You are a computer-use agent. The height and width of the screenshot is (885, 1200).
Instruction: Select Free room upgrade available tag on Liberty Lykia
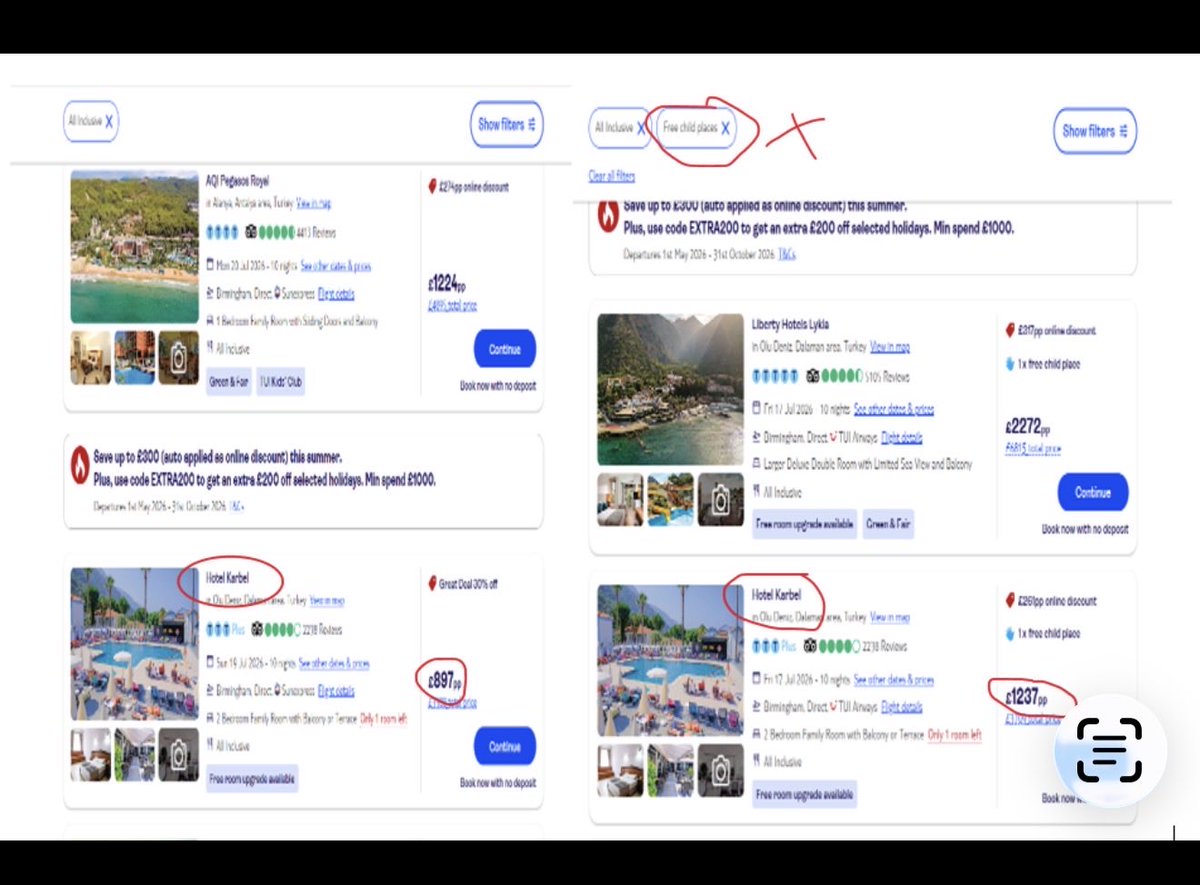click(x=804, y=523)
